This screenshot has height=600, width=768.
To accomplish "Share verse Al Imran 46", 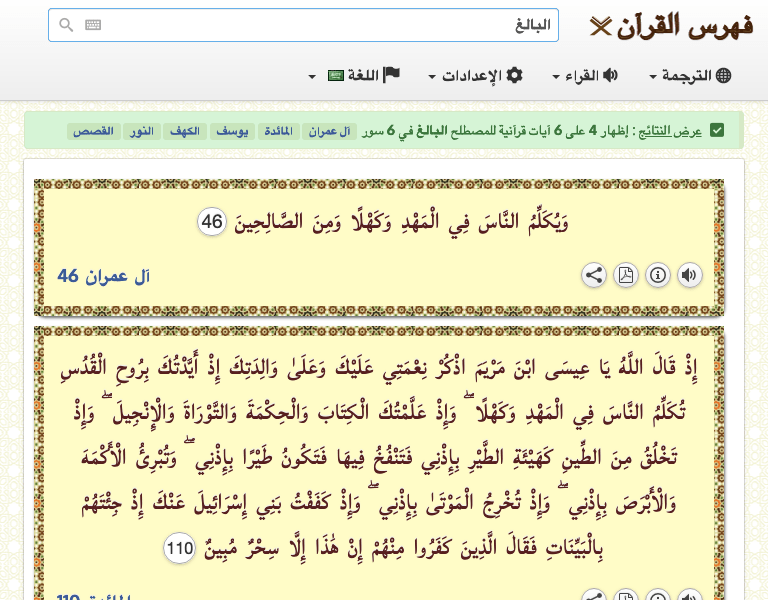I will (594, 275).
